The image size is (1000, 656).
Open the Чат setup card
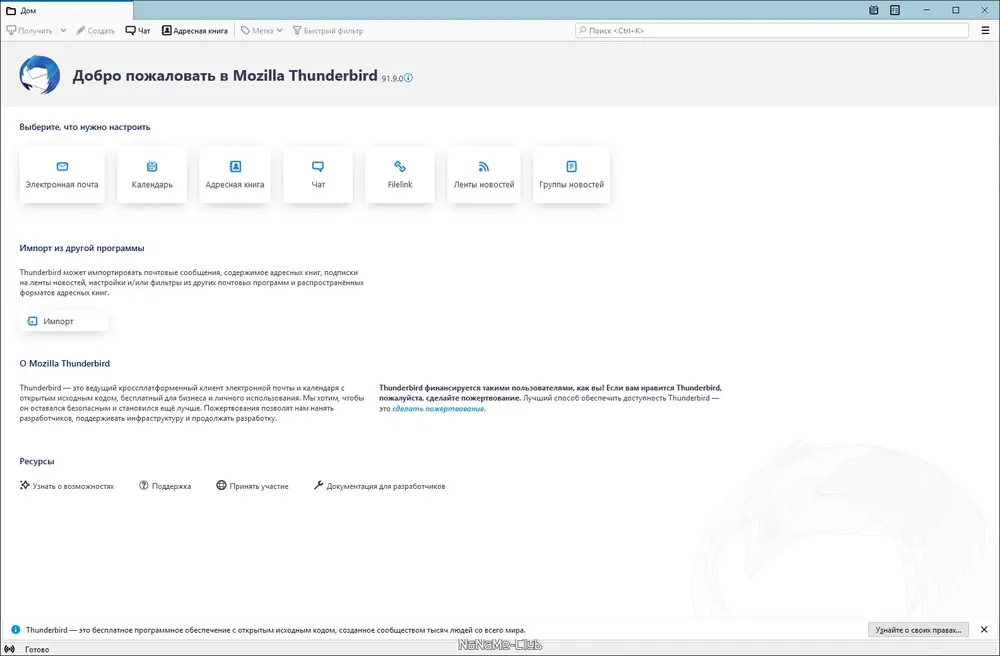[318, 175]
